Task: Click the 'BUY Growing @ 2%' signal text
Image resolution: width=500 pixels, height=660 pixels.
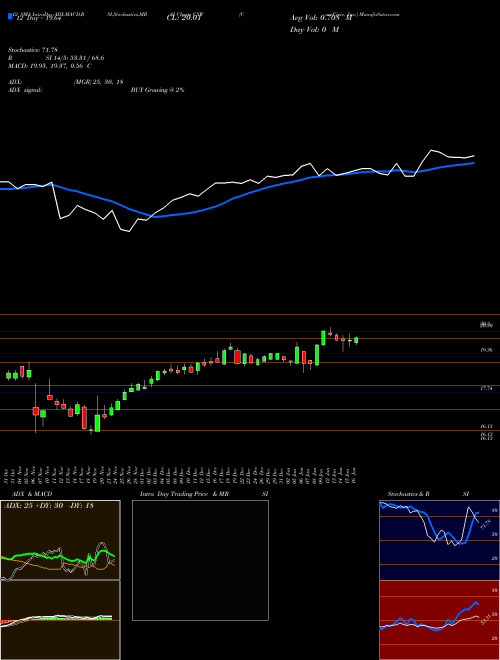Action: coord(157,90)
